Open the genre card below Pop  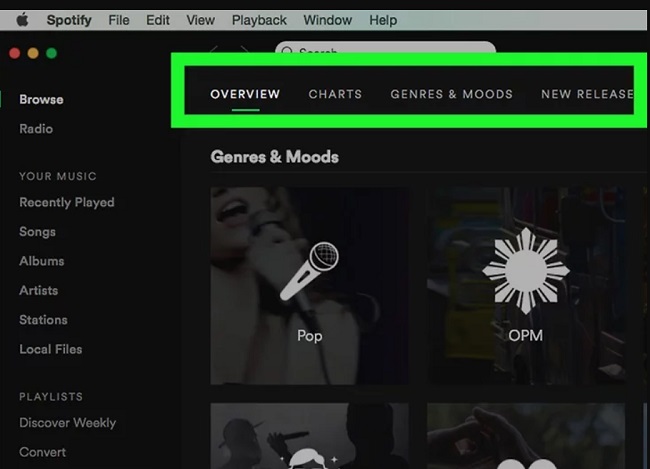pyautogui.click(x=310, y=436)
